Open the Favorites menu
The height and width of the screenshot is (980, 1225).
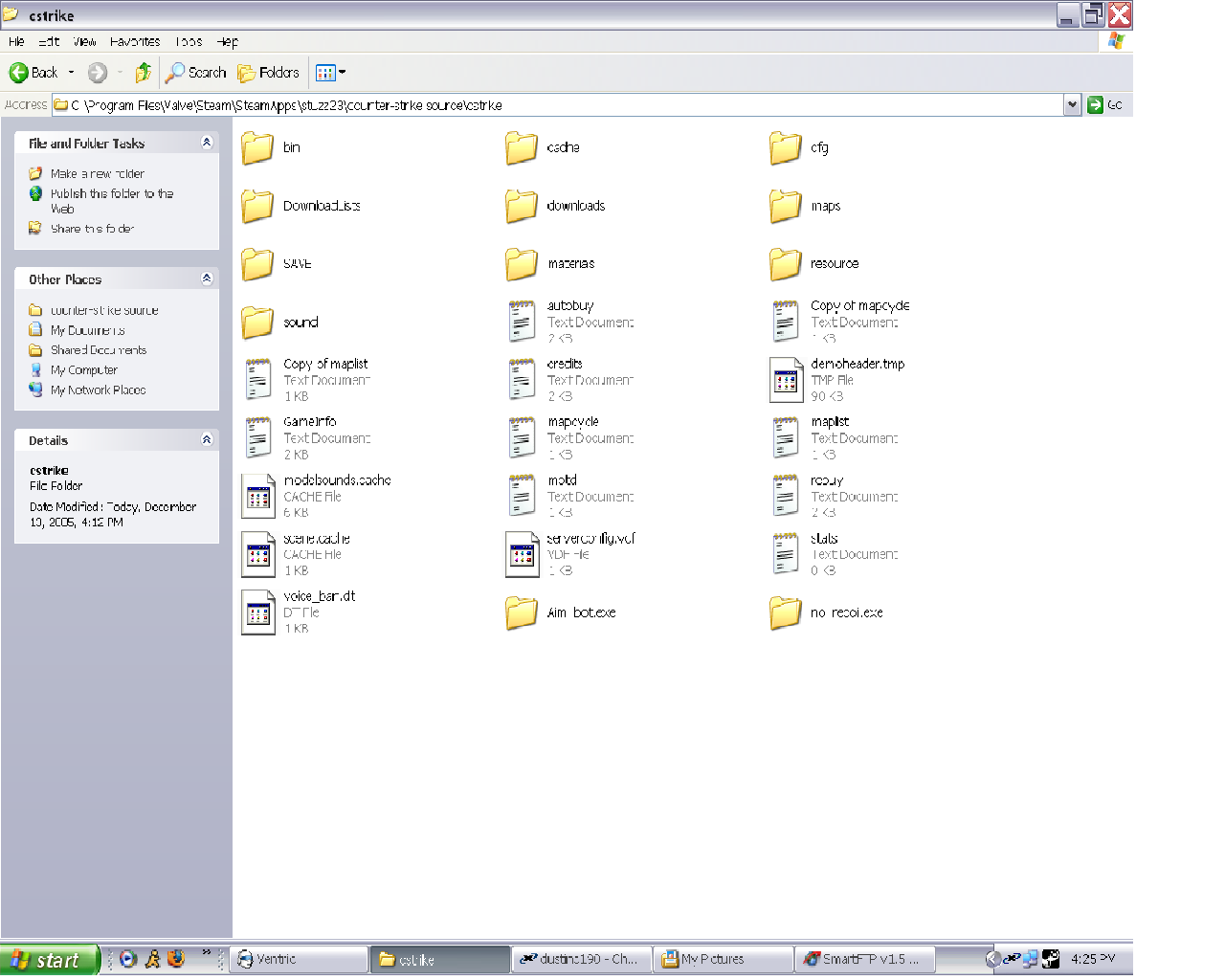pos(135,42)
